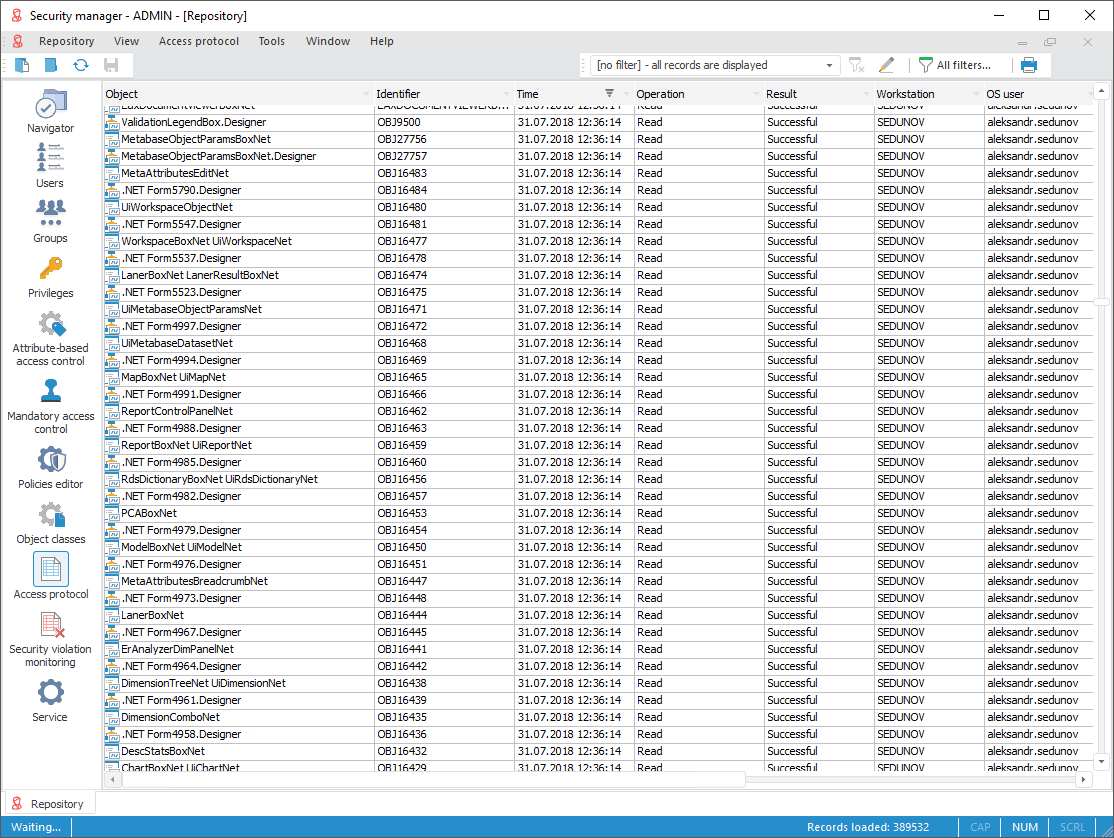Open the Privileges key icon
This screenshot has width=1114, height=838.
pyautogui.click(x=50, y=275)
